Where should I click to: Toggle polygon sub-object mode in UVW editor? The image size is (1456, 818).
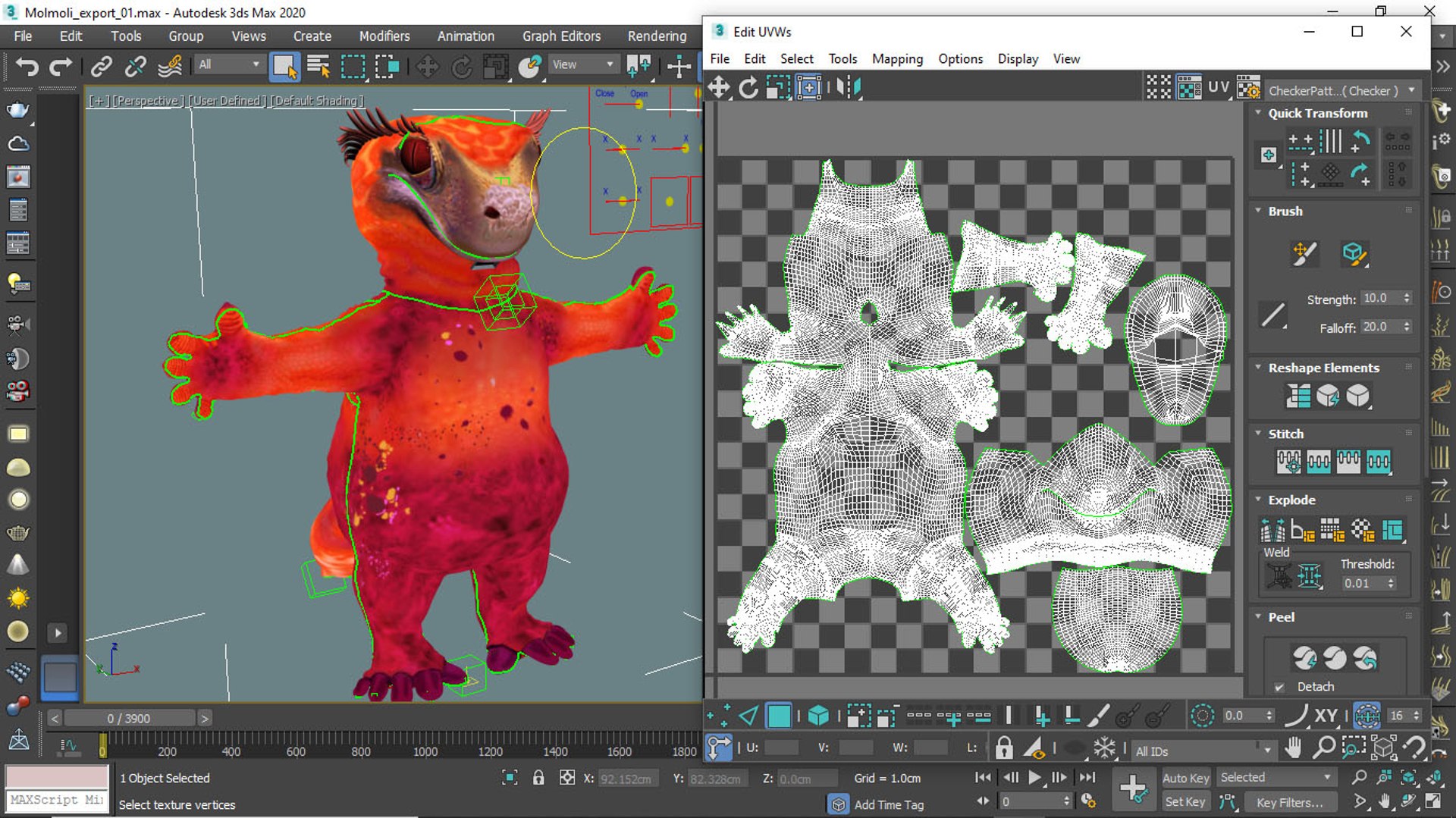tap(779, 716)
